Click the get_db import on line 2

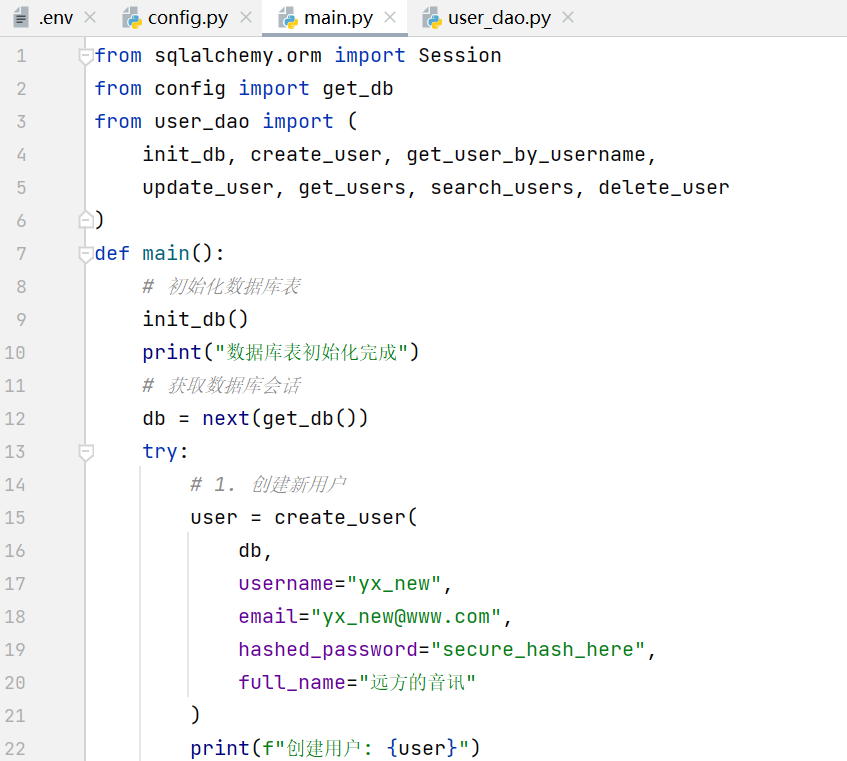[x=357, y=88]
